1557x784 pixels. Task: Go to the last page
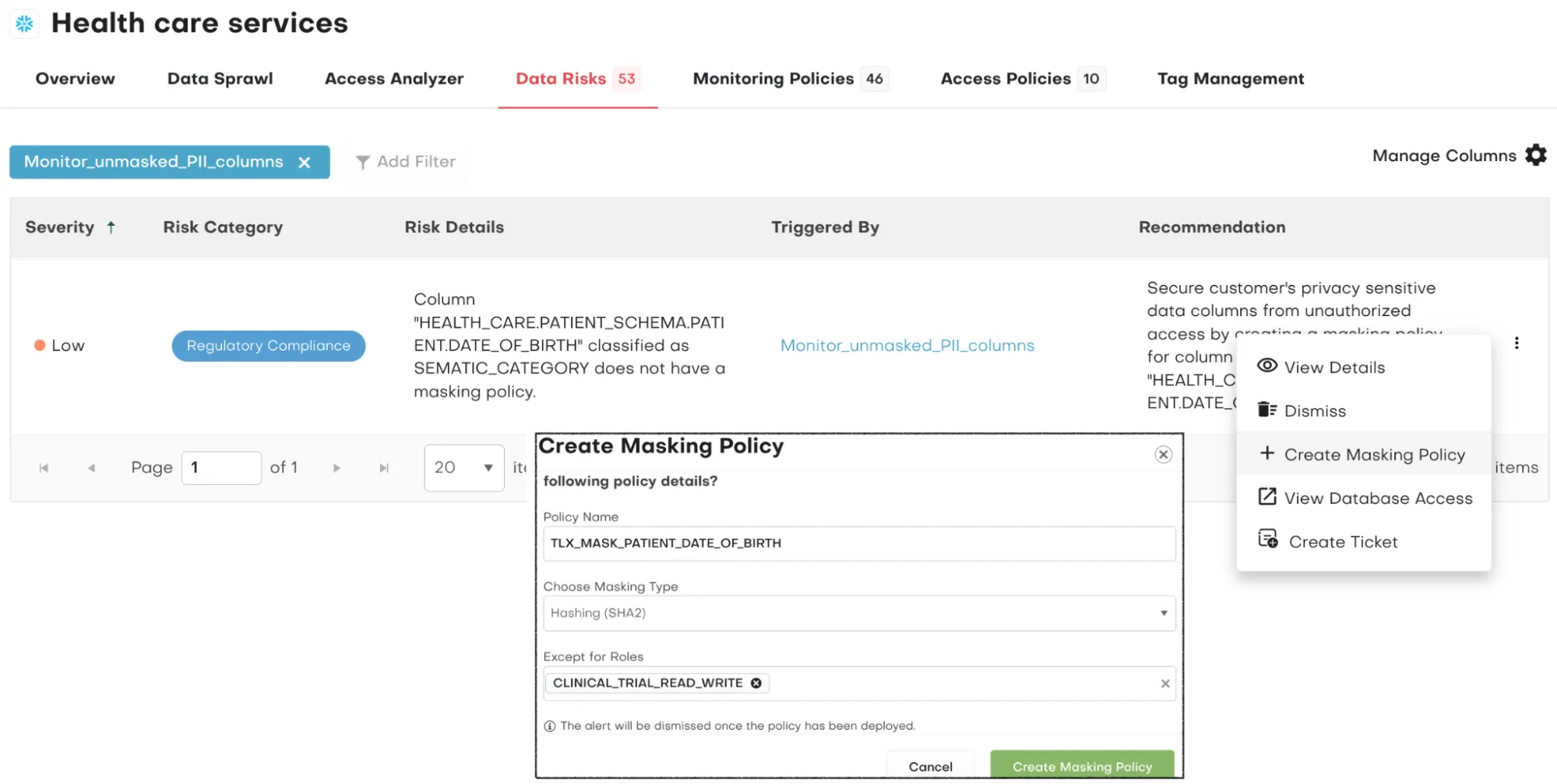point(384,468)
